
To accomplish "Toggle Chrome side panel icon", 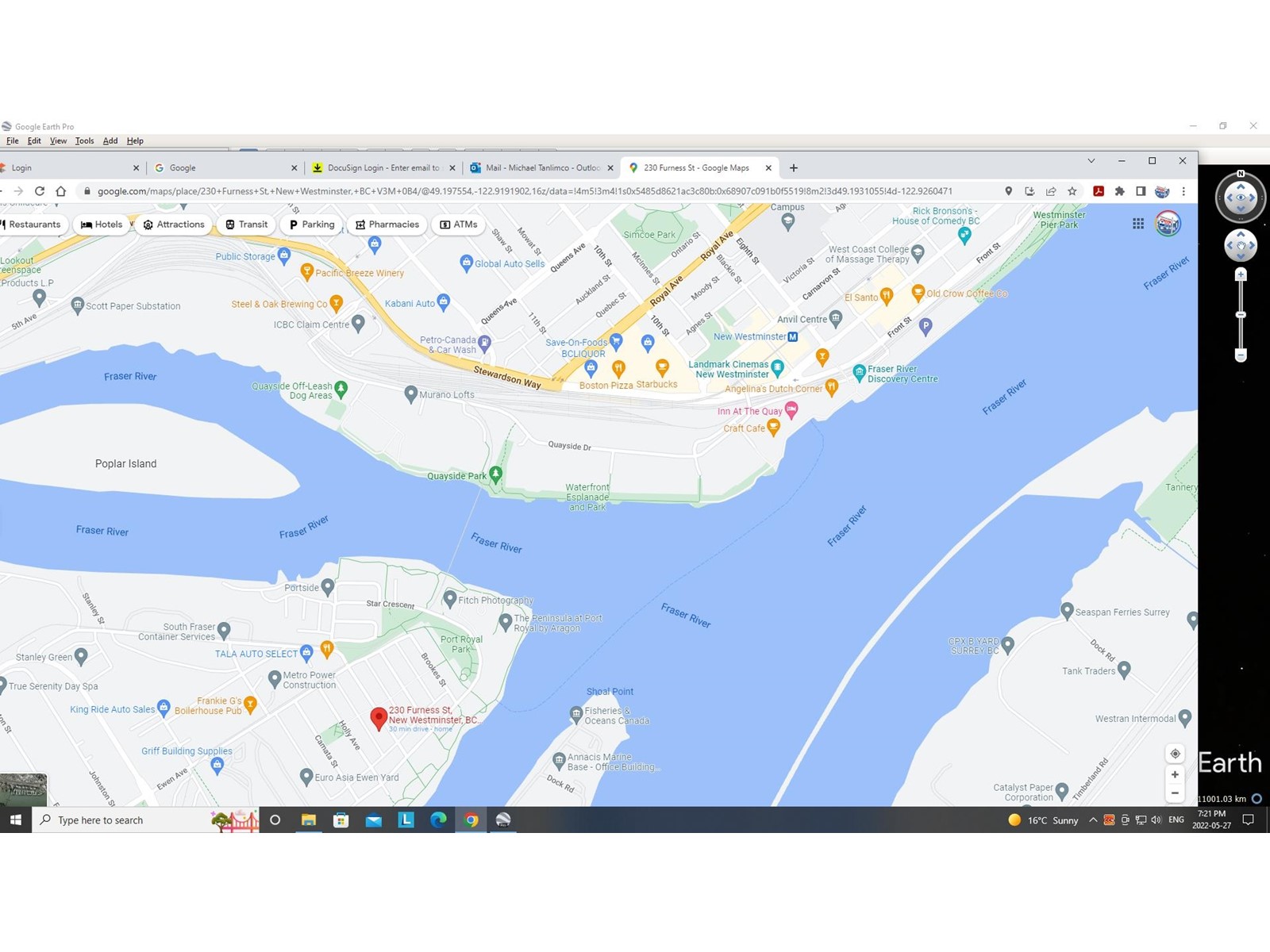I will 1141,191.
